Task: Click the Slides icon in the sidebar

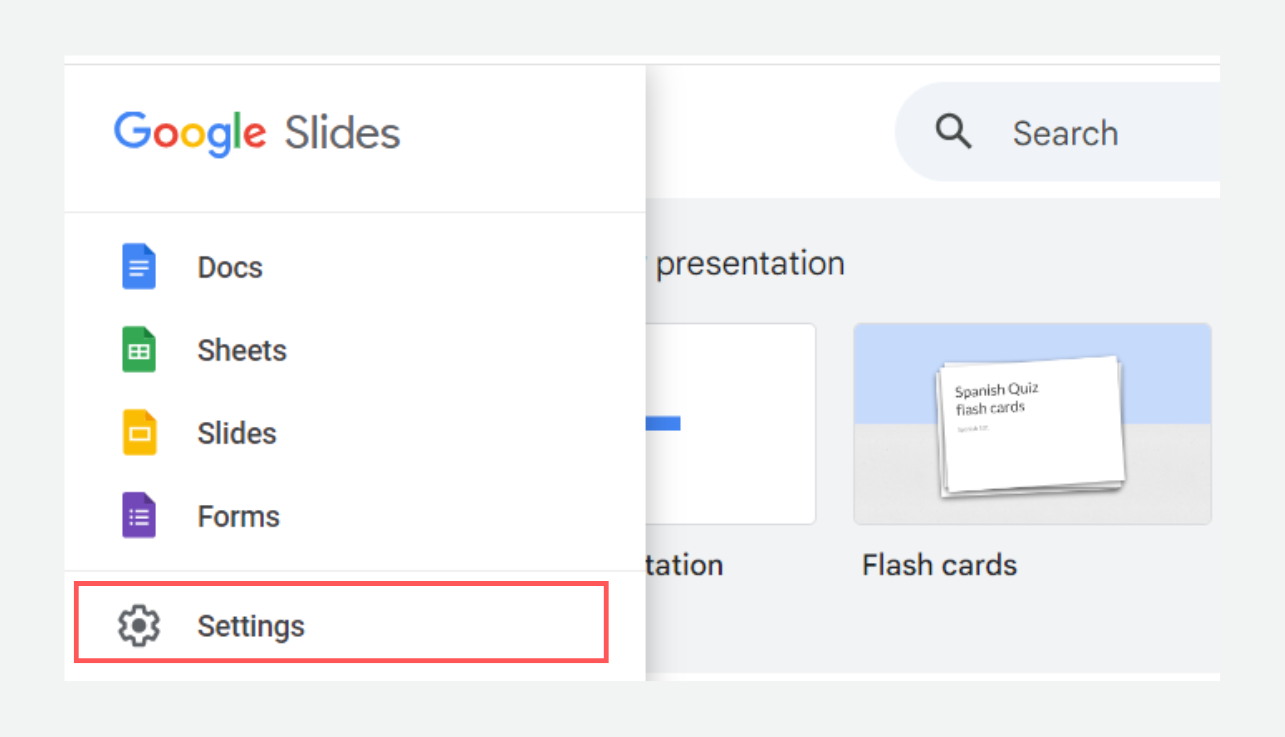Action: [137, 433]
